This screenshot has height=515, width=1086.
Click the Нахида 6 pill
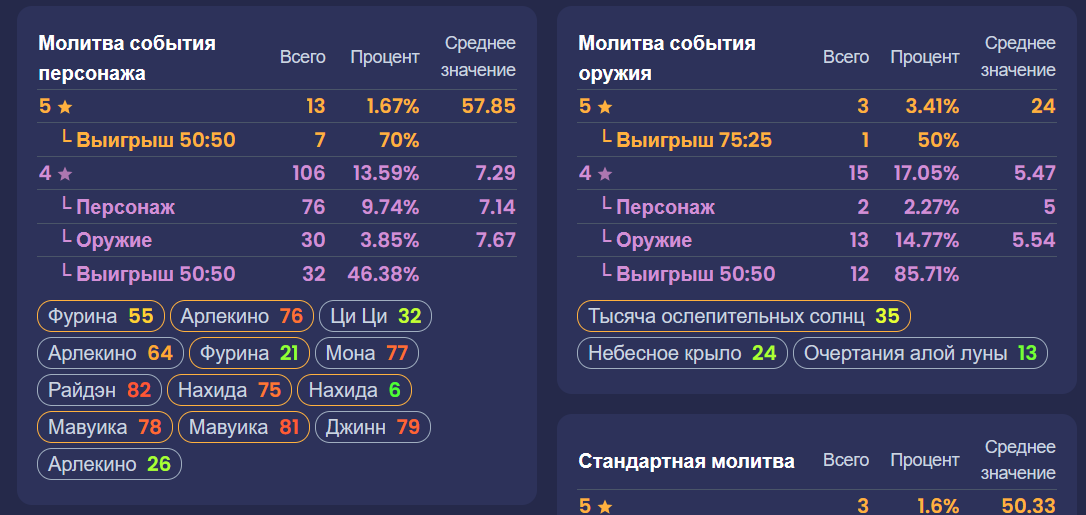click(355, 390)
